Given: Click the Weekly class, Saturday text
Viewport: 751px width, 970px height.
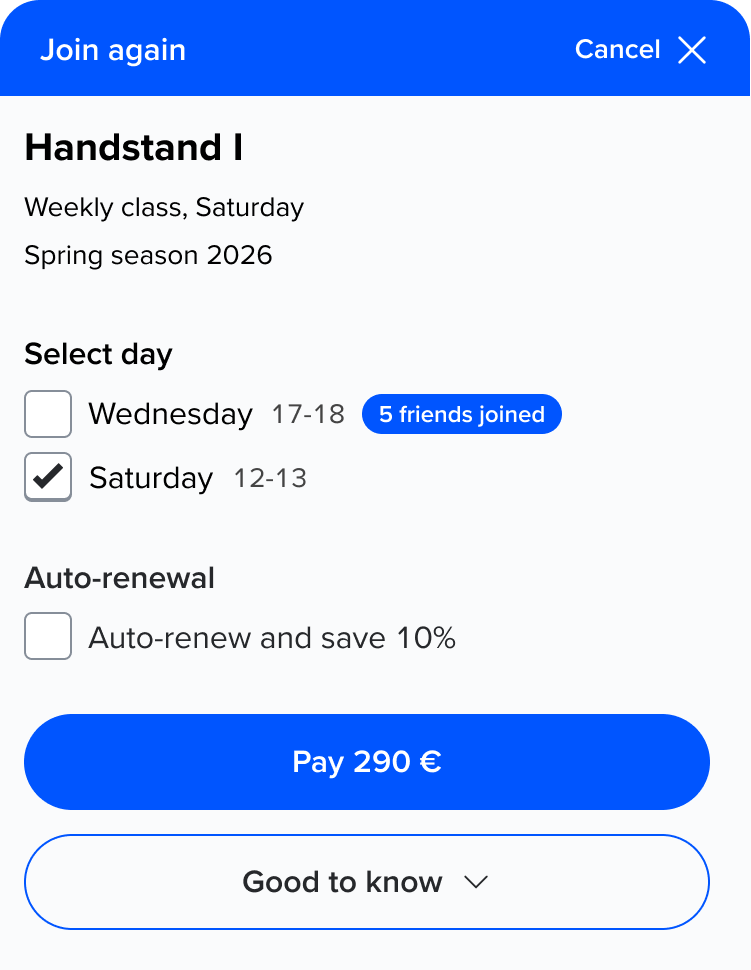Looking at the screenshot, I should 164,208.
